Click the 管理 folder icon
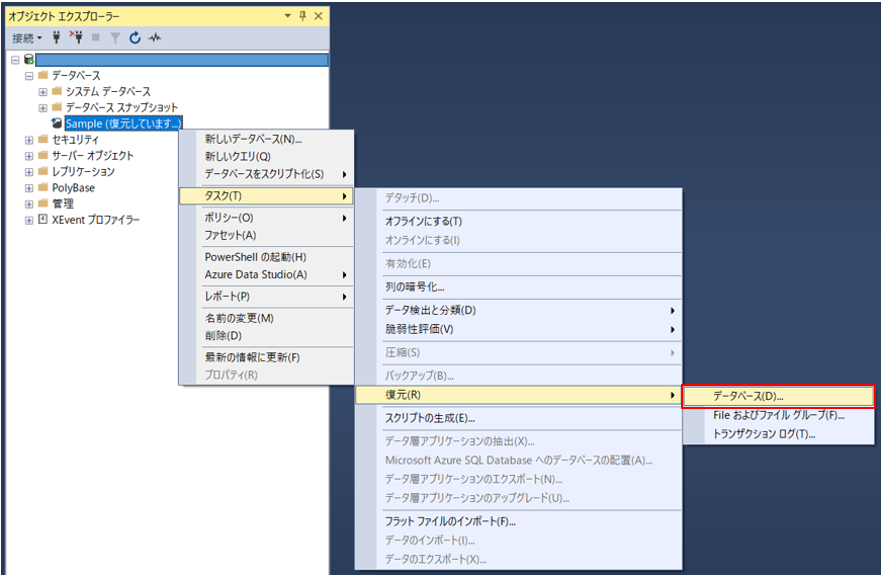 [x=43, y=203]
